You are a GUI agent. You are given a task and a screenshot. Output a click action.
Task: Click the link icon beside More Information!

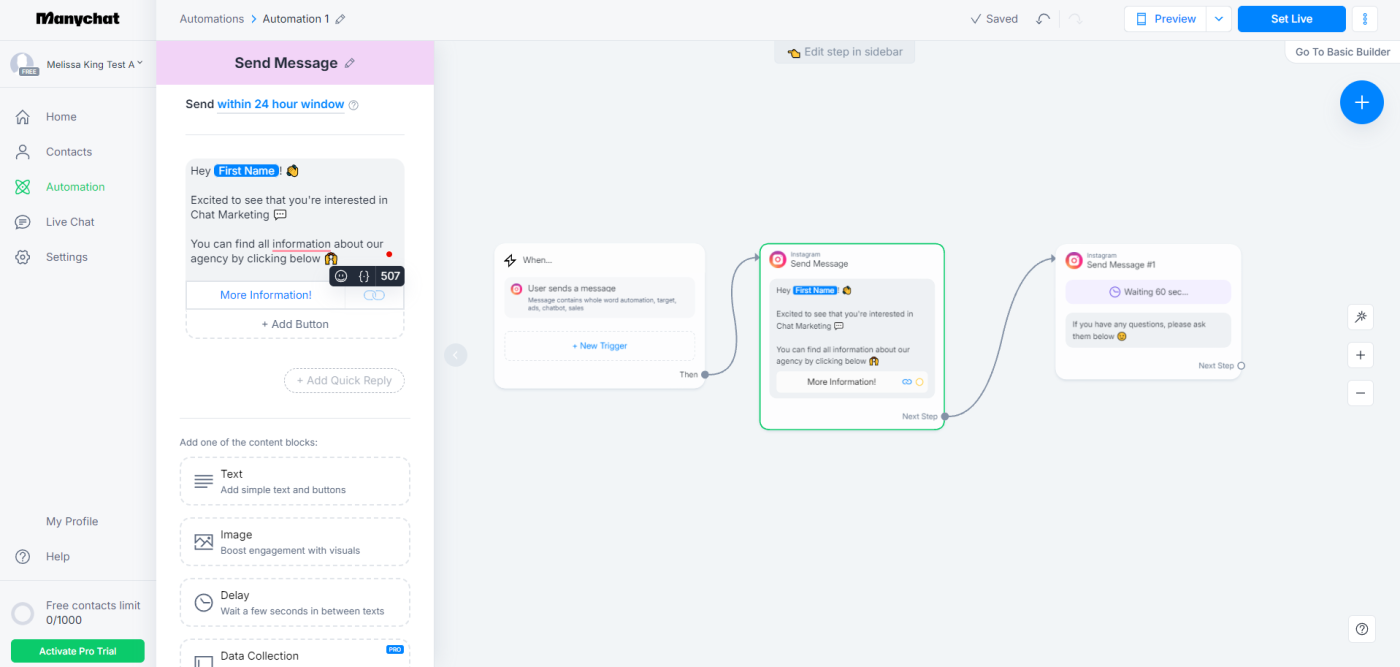pyautogui.click(x=374, y=295)
